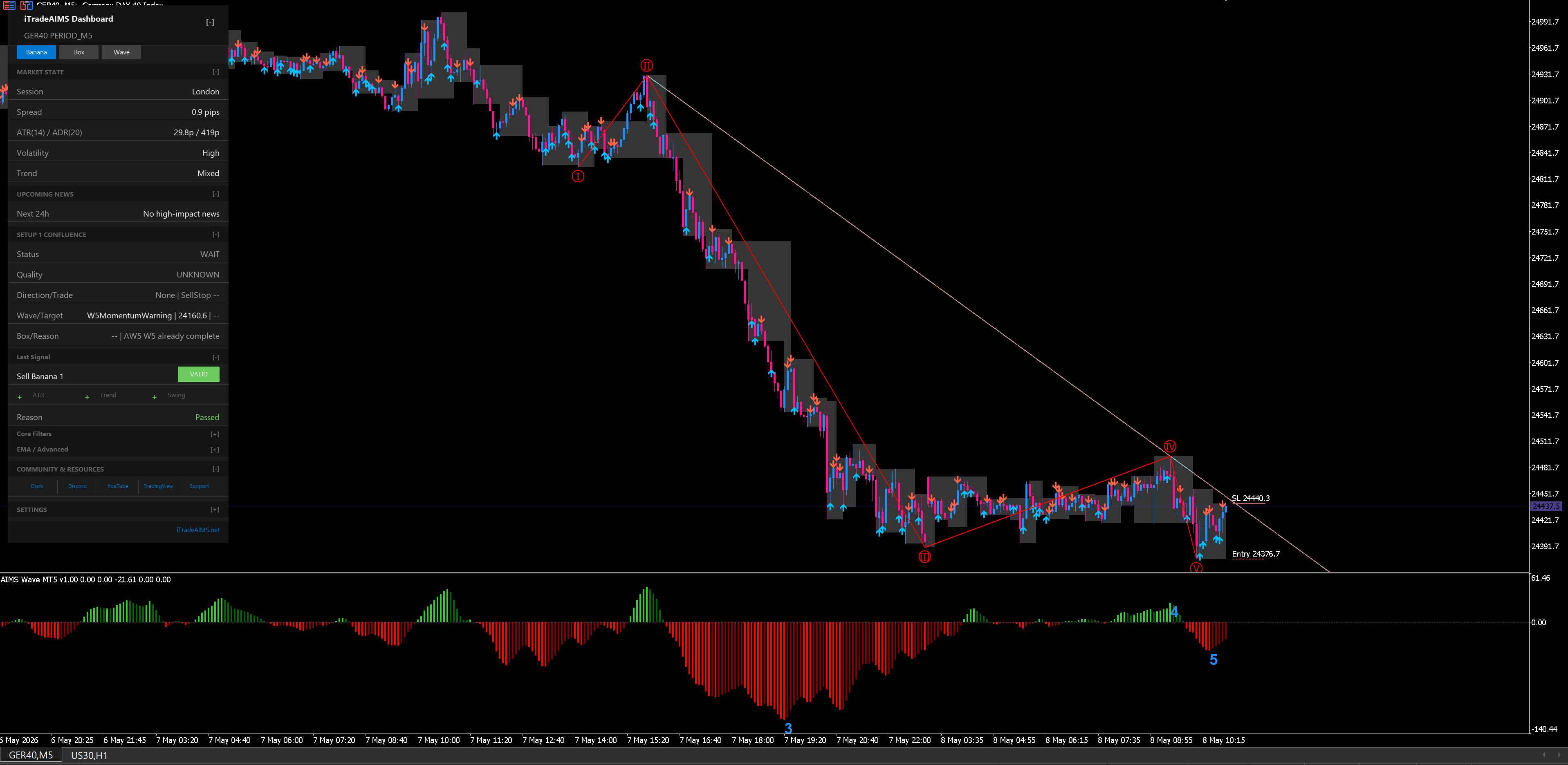Viewport: 1568px width, 765px height.
Task: Click the Status WAIT value
Action: 209,255
